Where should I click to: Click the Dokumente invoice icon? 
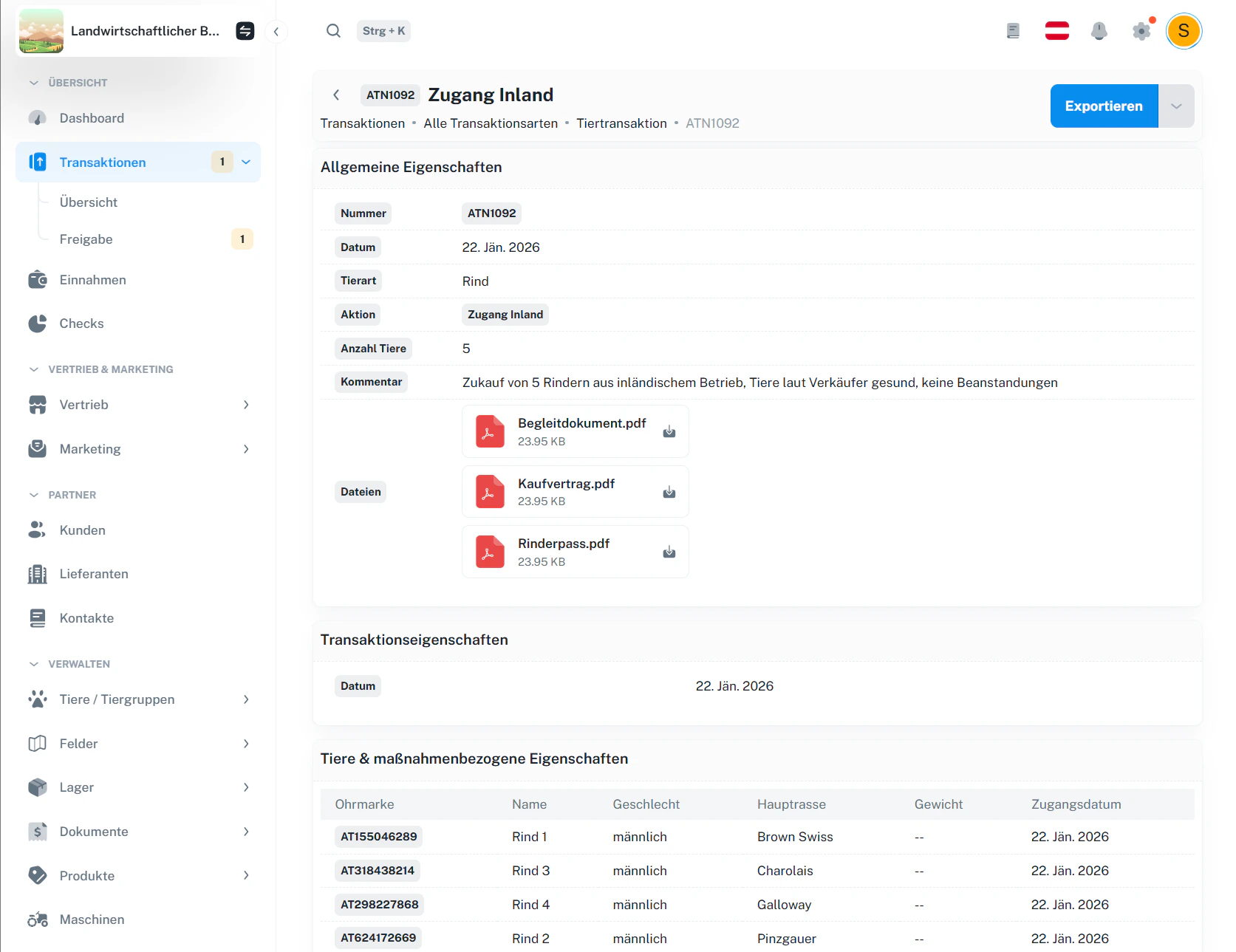coord(37,832)
